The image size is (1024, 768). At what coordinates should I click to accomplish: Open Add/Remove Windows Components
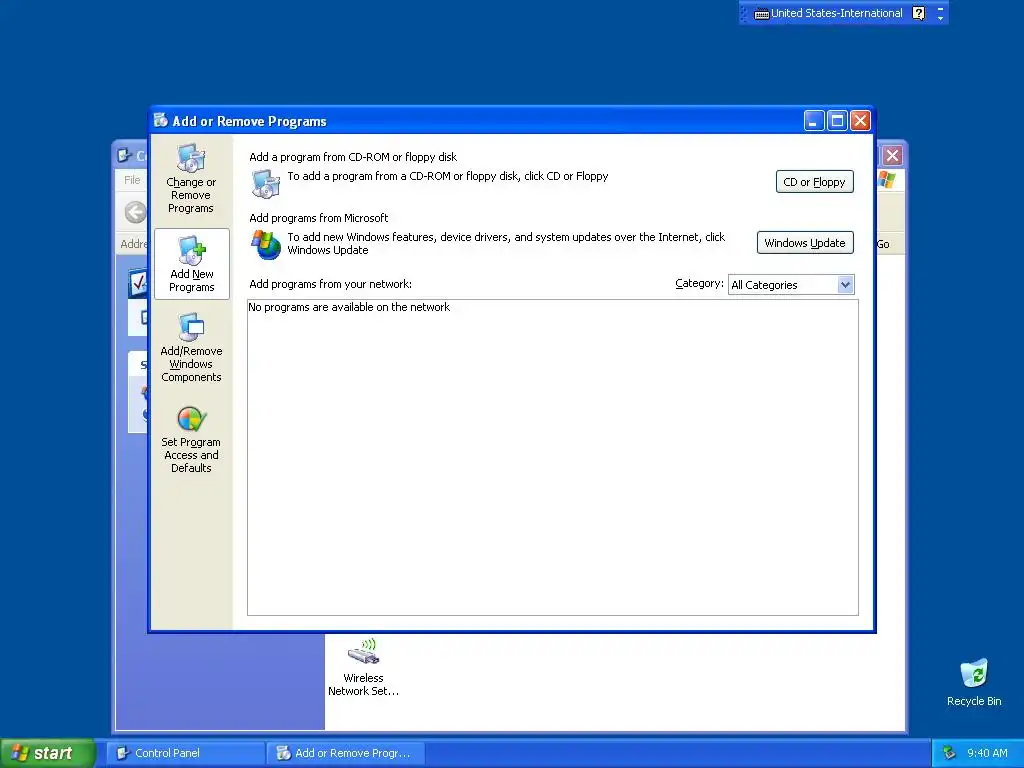pos(191,347)
